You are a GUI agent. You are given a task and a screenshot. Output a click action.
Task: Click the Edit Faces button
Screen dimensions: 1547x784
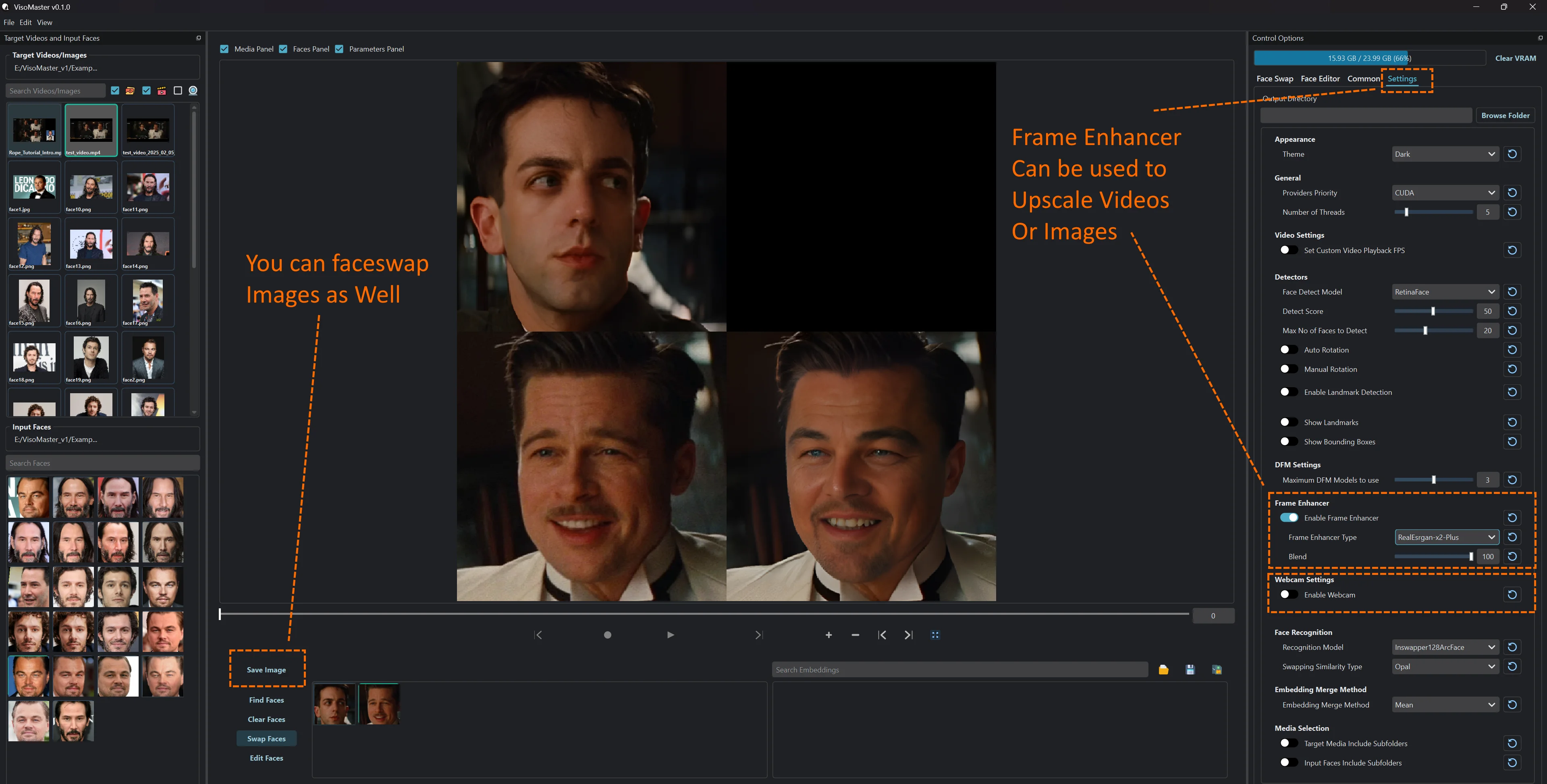[x=266, y=758]
